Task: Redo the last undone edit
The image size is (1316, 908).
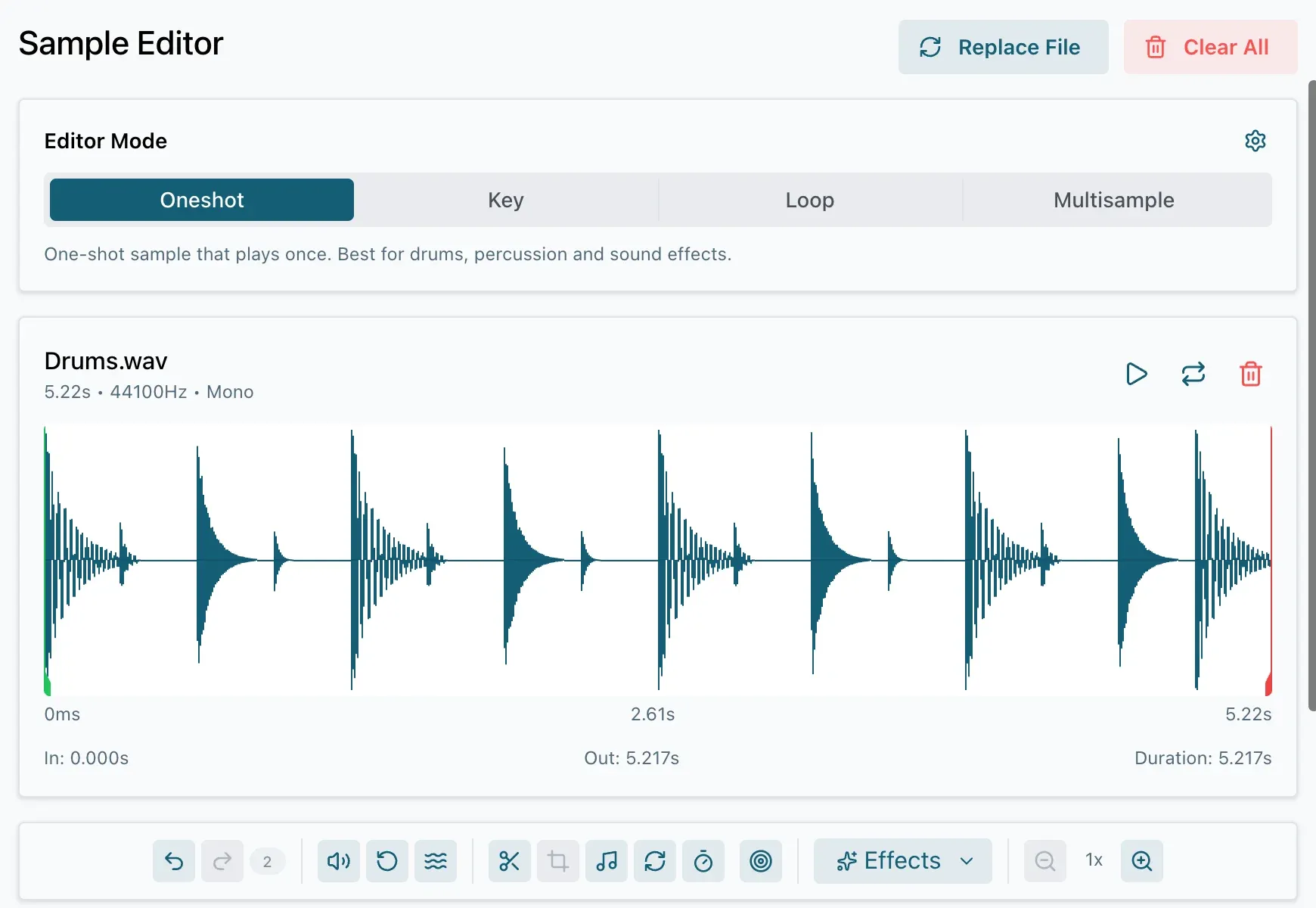Action: 222,861
